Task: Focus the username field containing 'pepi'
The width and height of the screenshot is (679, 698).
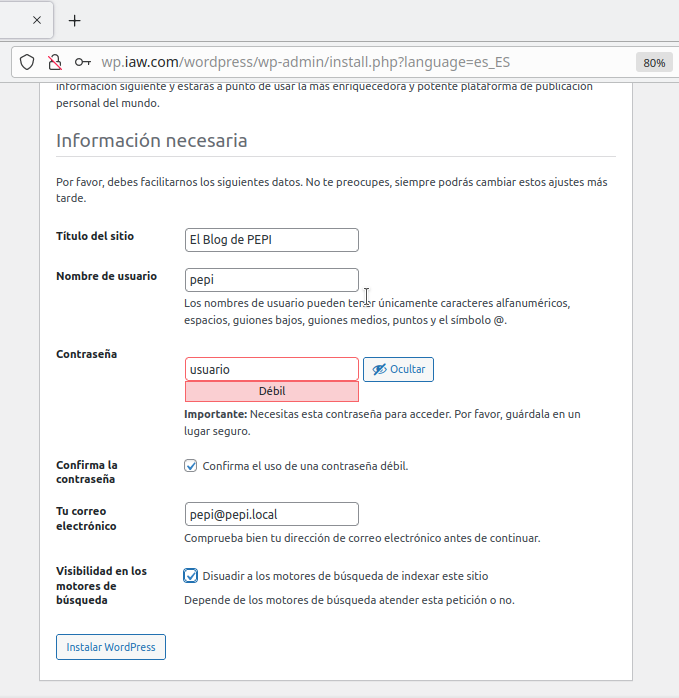Action: tap(271, 280)
